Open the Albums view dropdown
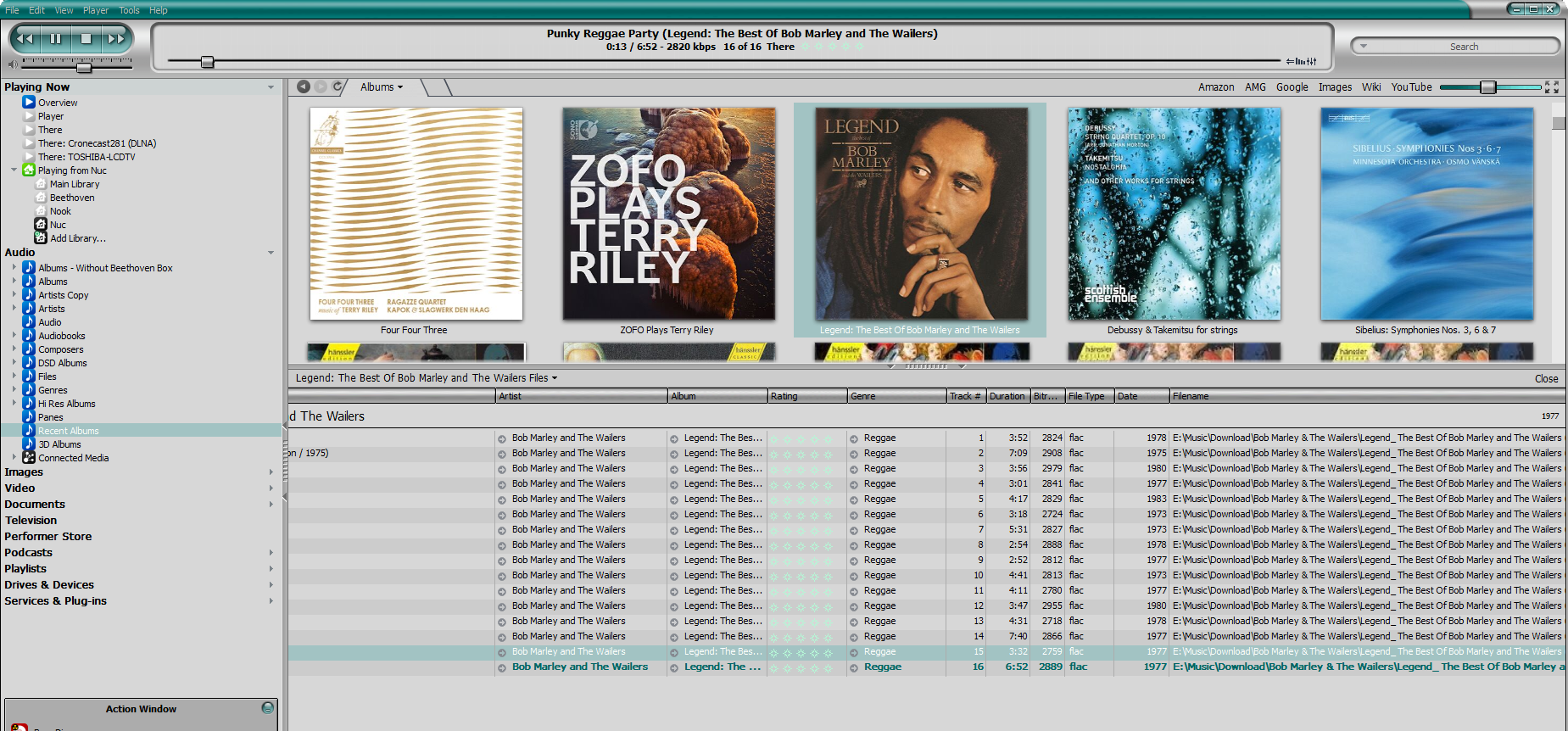The image size is (1568, 731). [382, 86]
